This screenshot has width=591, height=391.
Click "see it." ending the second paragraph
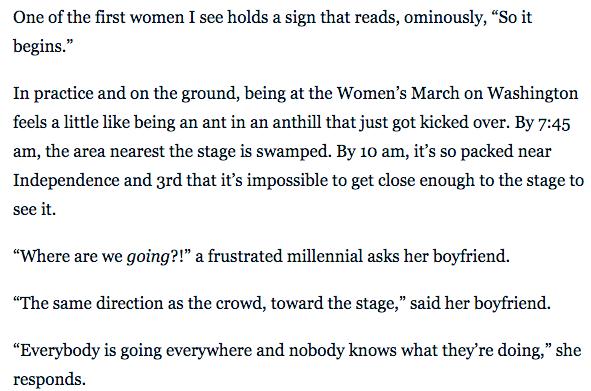pyautogui.click(x=34, y=209)
